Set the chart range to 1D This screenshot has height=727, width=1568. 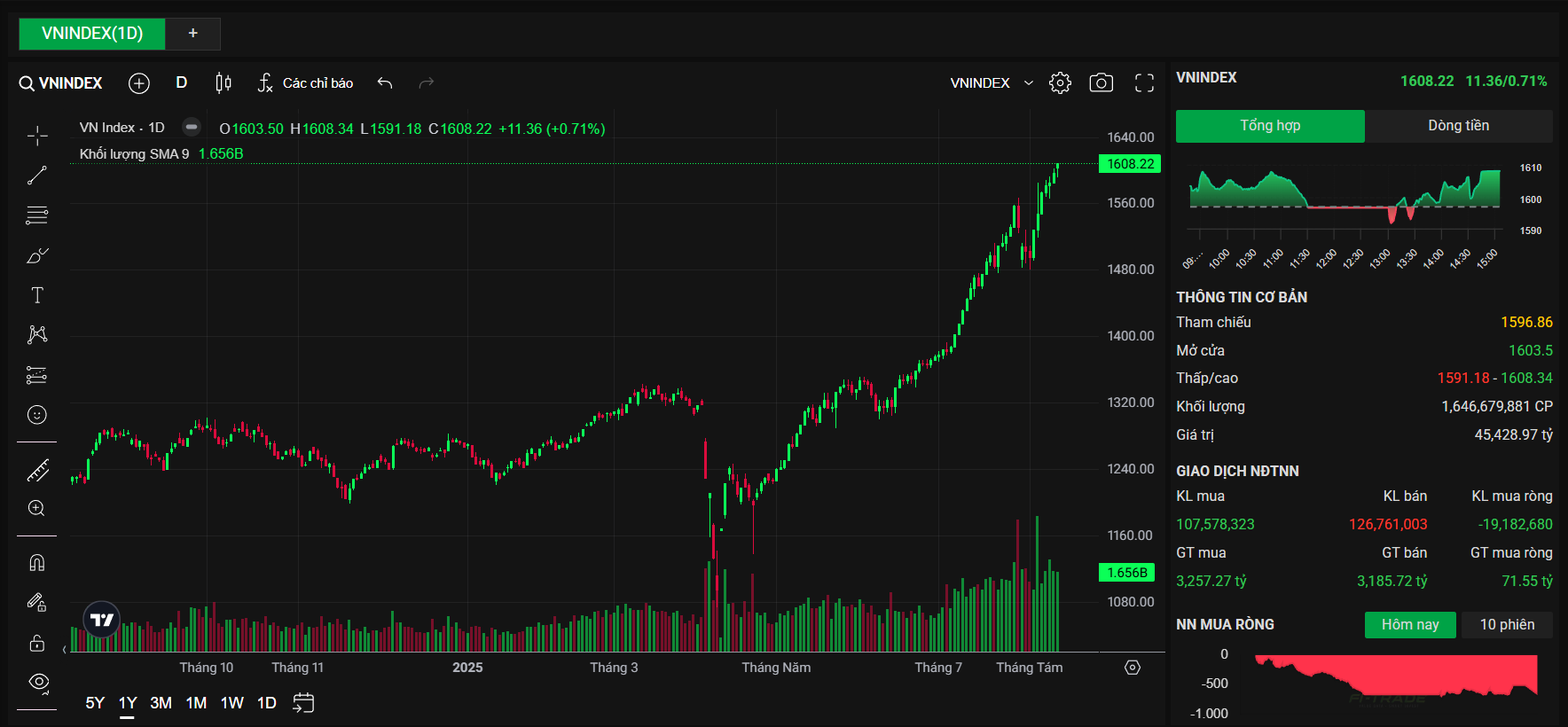coord(267,703)
